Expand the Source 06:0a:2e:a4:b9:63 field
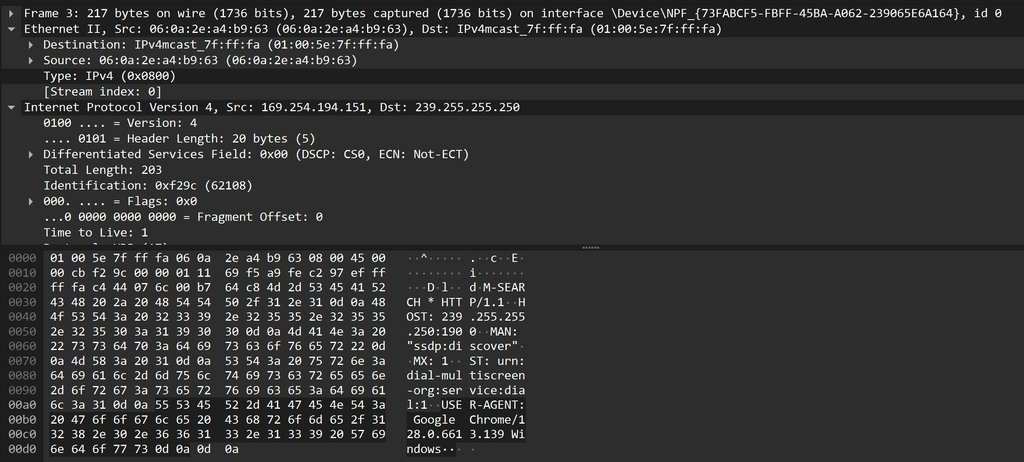This screenshot has width=1024, height=462. click(31, 60)
